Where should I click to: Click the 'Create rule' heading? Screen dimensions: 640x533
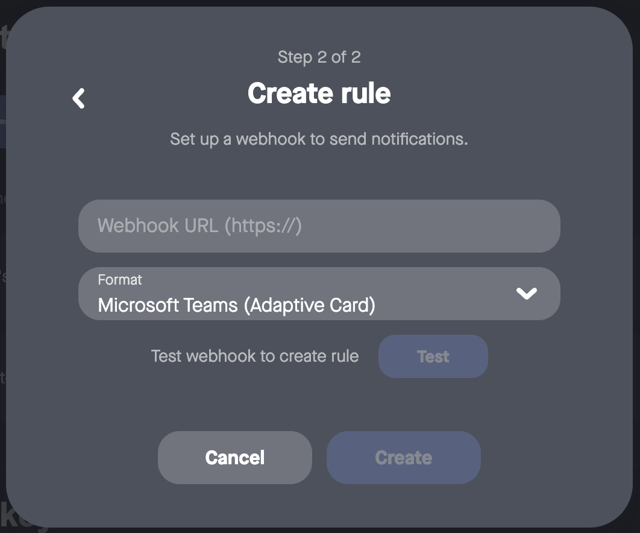[319, 94]
